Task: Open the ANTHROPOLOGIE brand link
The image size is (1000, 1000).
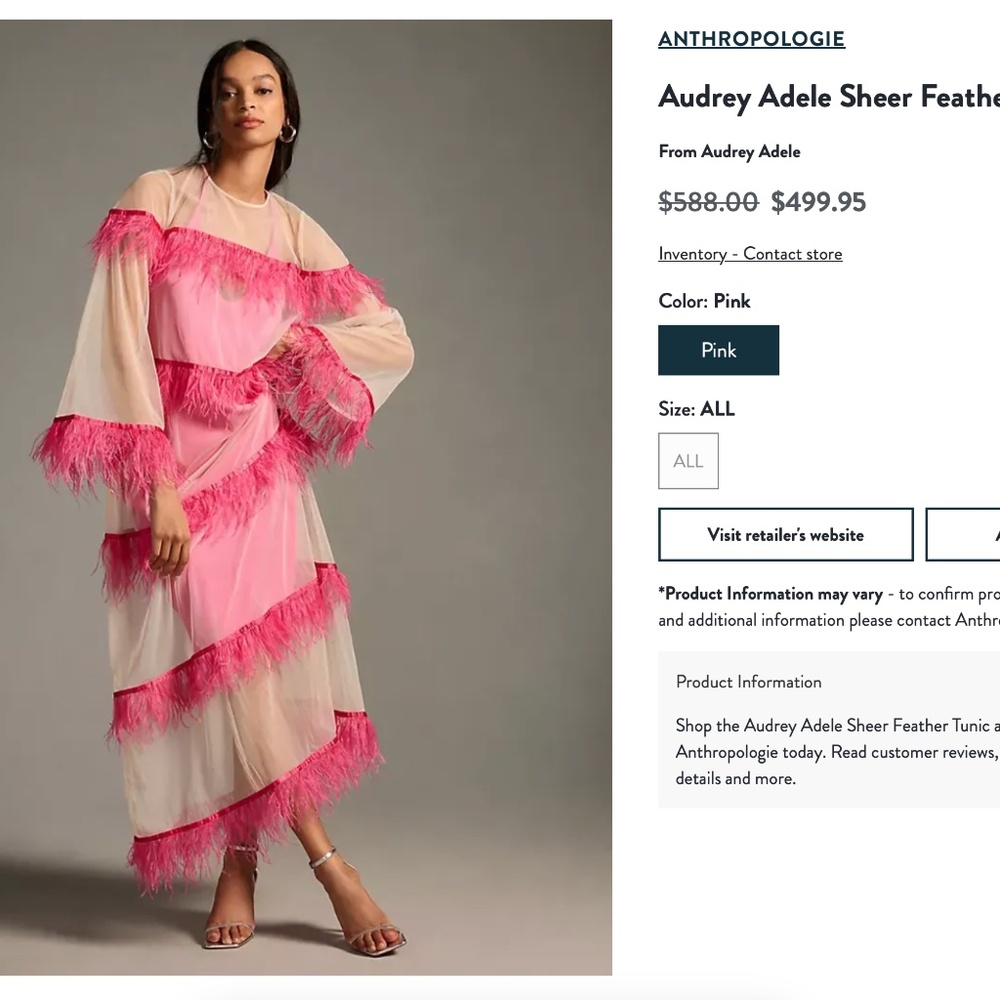Action: click(x=750, y=38)
